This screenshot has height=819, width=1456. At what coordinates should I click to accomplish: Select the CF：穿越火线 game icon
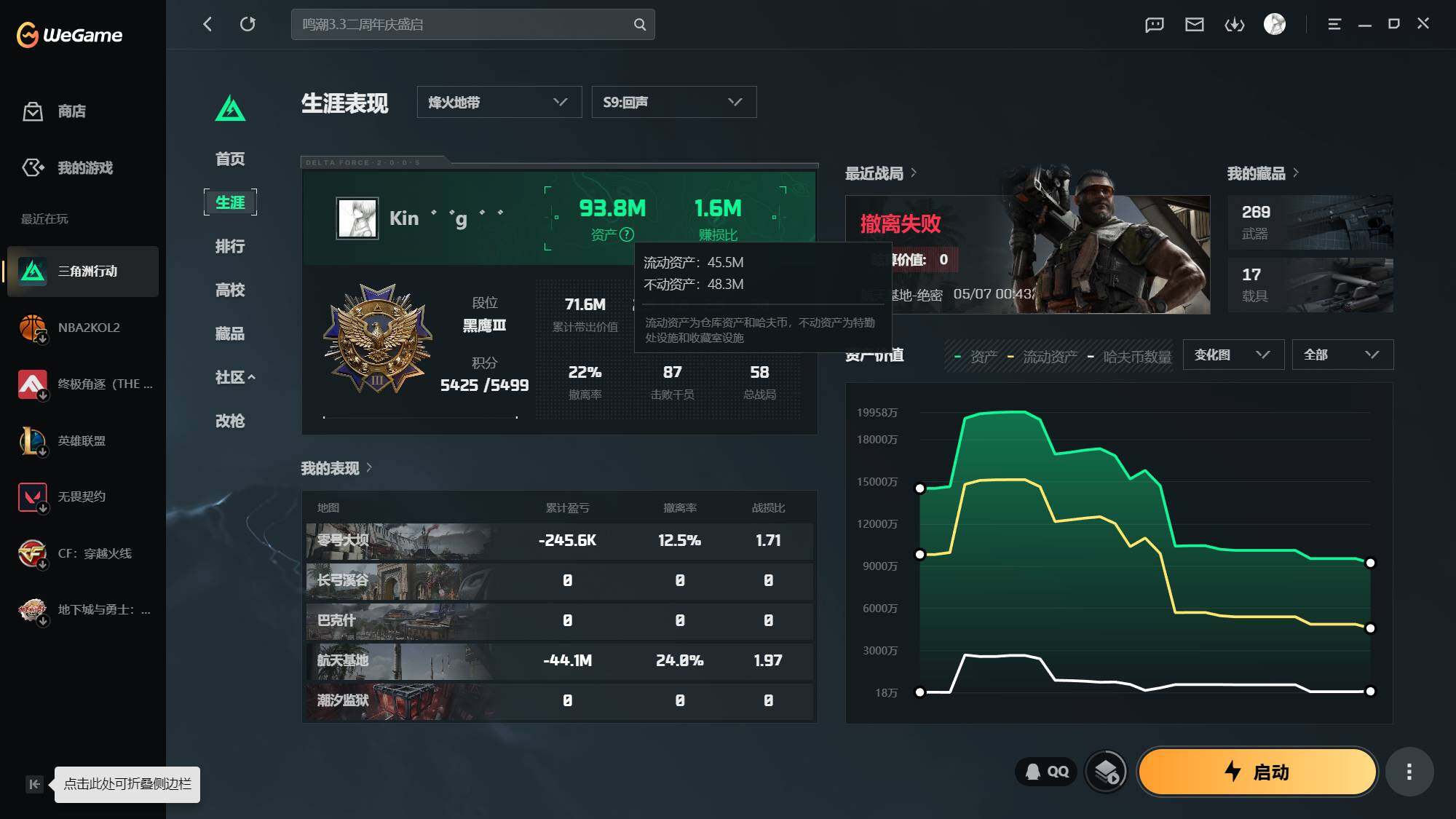pos(33,553)
